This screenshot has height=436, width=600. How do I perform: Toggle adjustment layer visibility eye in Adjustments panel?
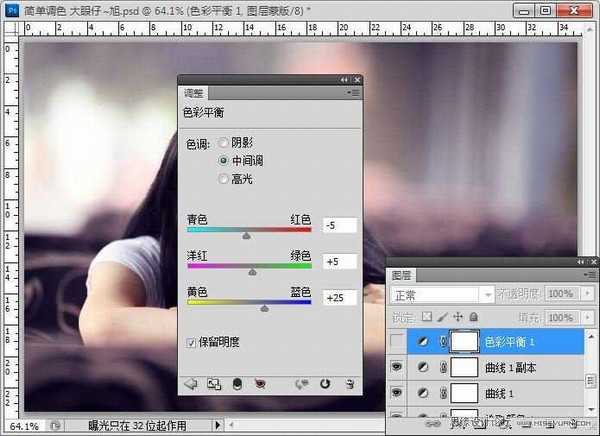(x=260, y=382)
